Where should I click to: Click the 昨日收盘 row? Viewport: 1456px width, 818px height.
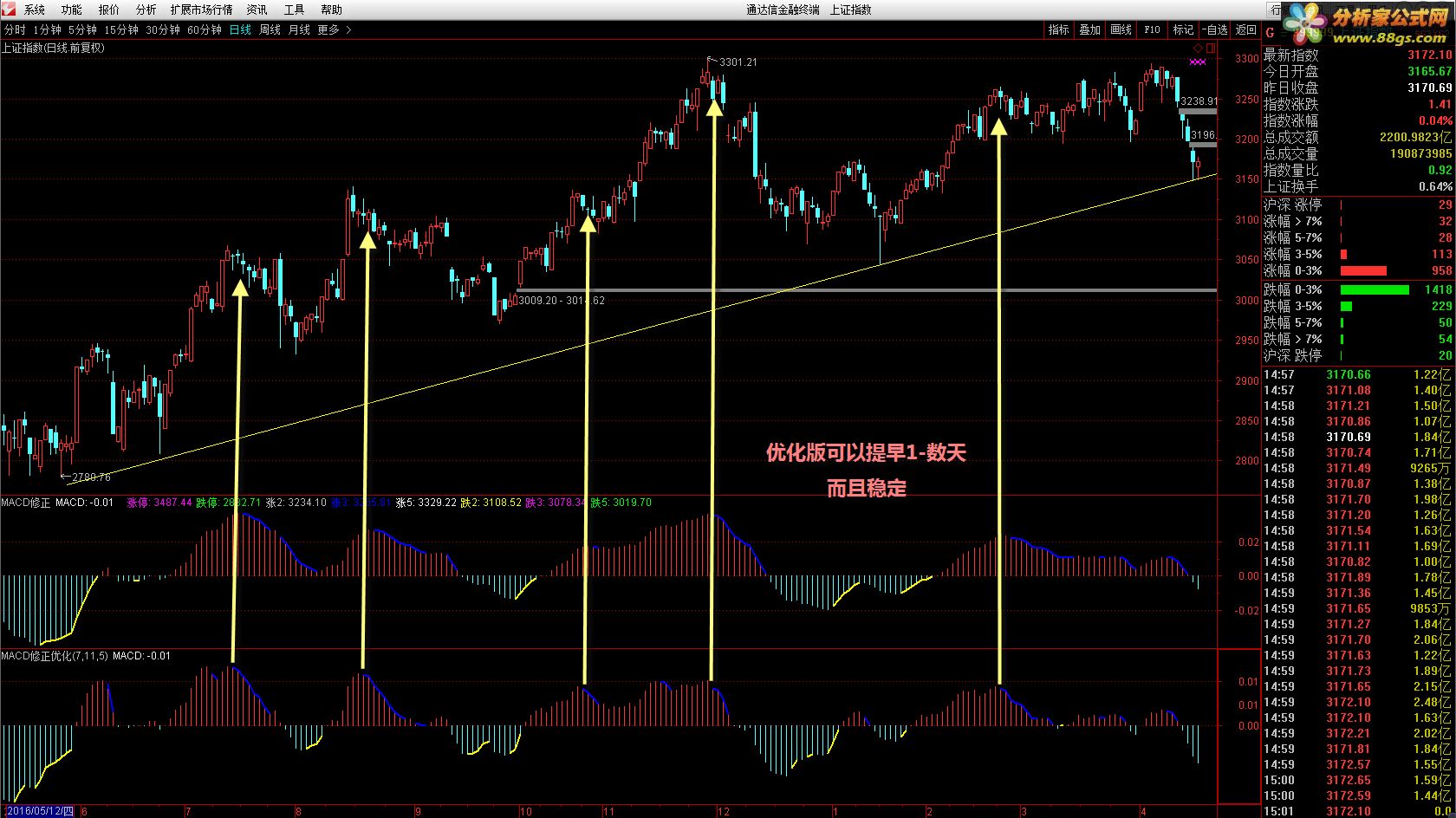pyautogui.click(x=1357, y=88)
